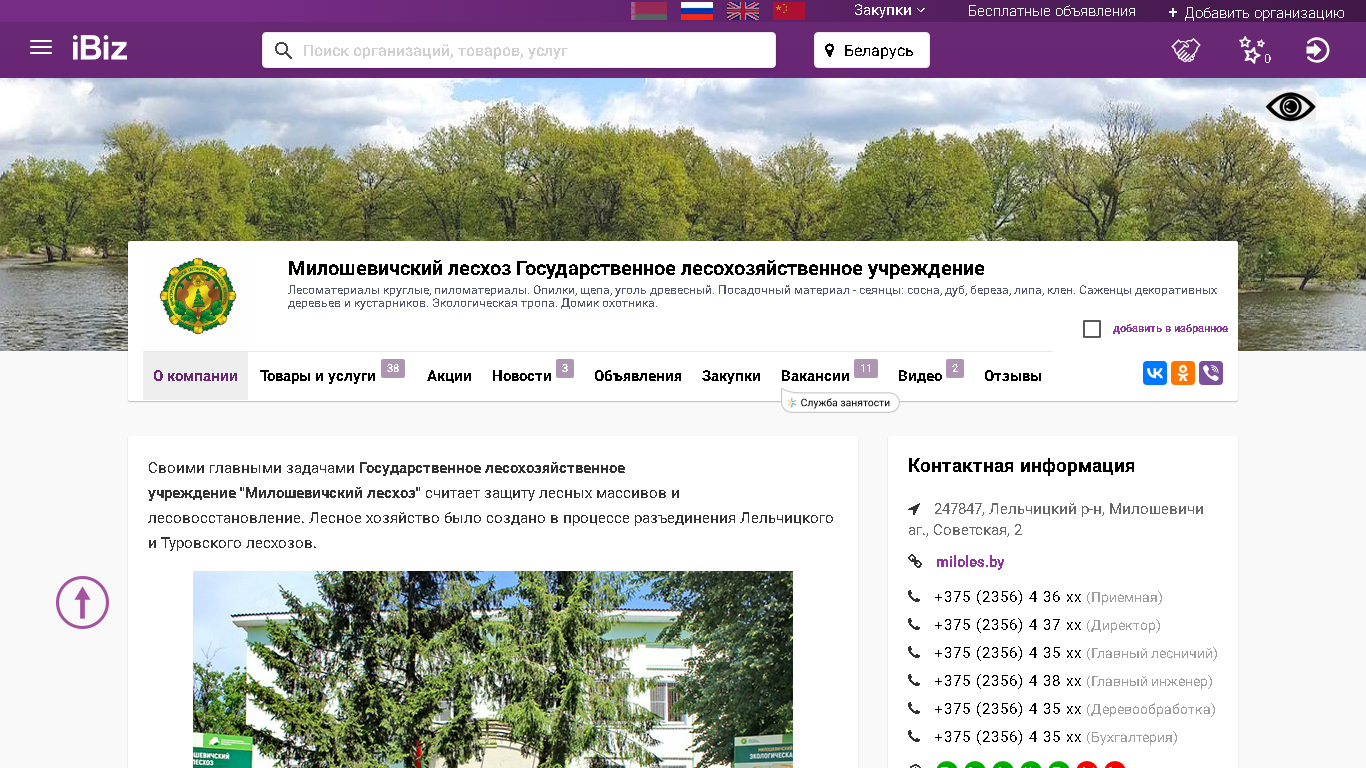This screenshot has height=768, width=1366.
Task: Click phone number +375 (2356) 4 36 xx
Action: coord(1008,597)
